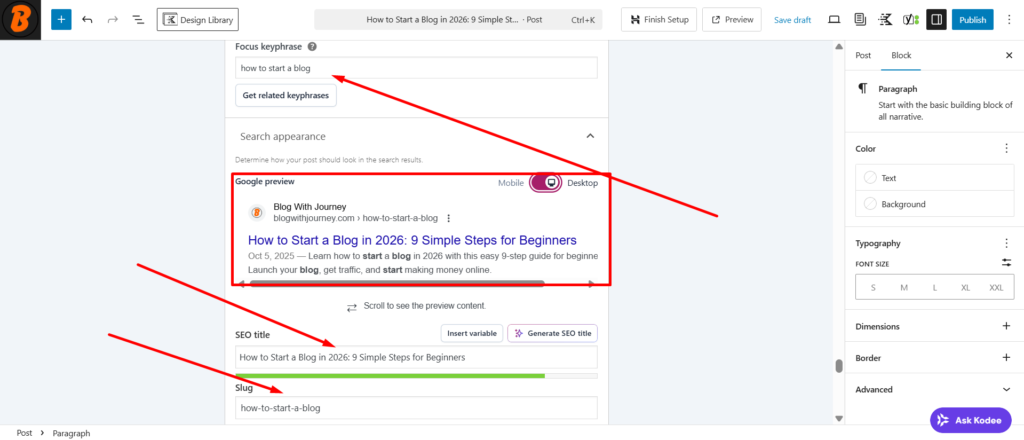Toggle custom font size control icon
The height and width of the screenshot is (440, 1024).
[1006, 263]
